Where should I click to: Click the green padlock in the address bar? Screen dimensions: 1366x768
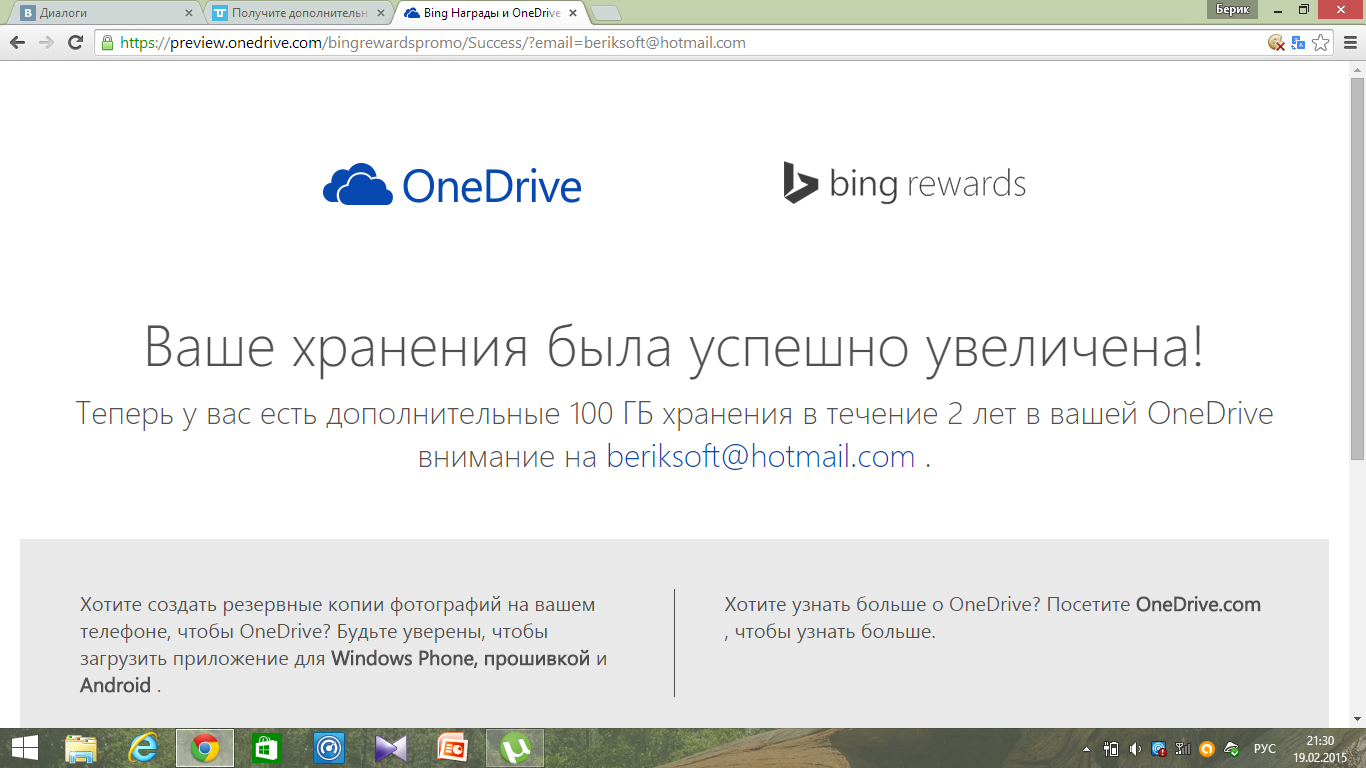coord(107,43)
